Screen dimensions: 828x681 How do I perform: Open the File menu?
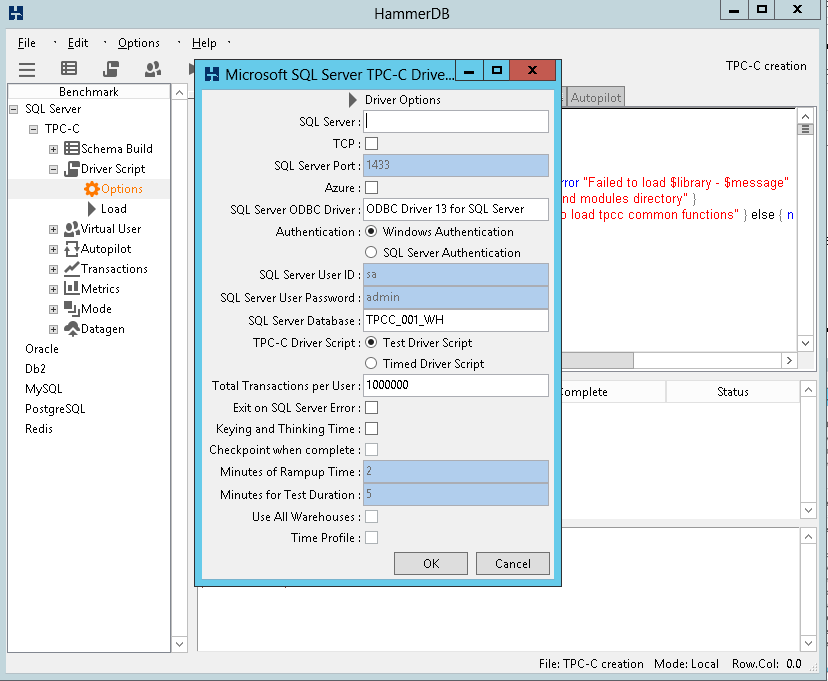(27, 43)
